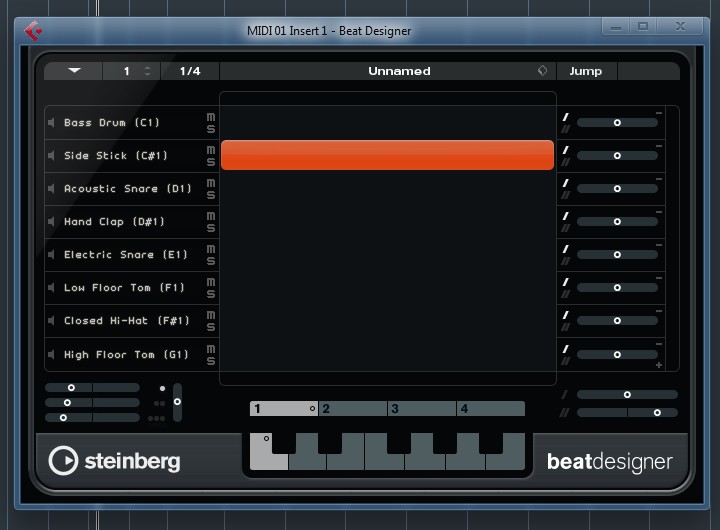Set the High Floor Tom offset slider
Viewport: 720px width, 530px height.
pyautogui.click(x=617, y=355)
